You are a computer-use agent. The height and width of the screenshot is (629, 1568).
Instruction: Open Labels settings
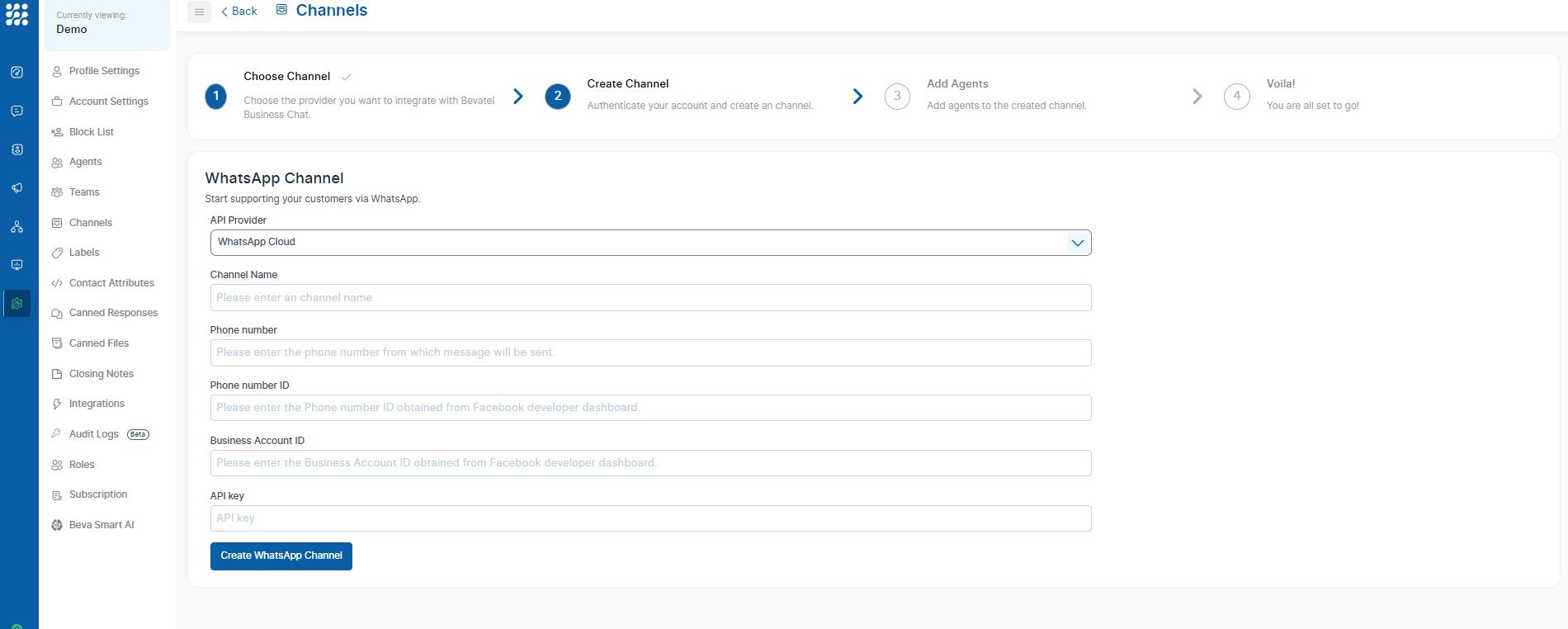[x=84, y=253]
